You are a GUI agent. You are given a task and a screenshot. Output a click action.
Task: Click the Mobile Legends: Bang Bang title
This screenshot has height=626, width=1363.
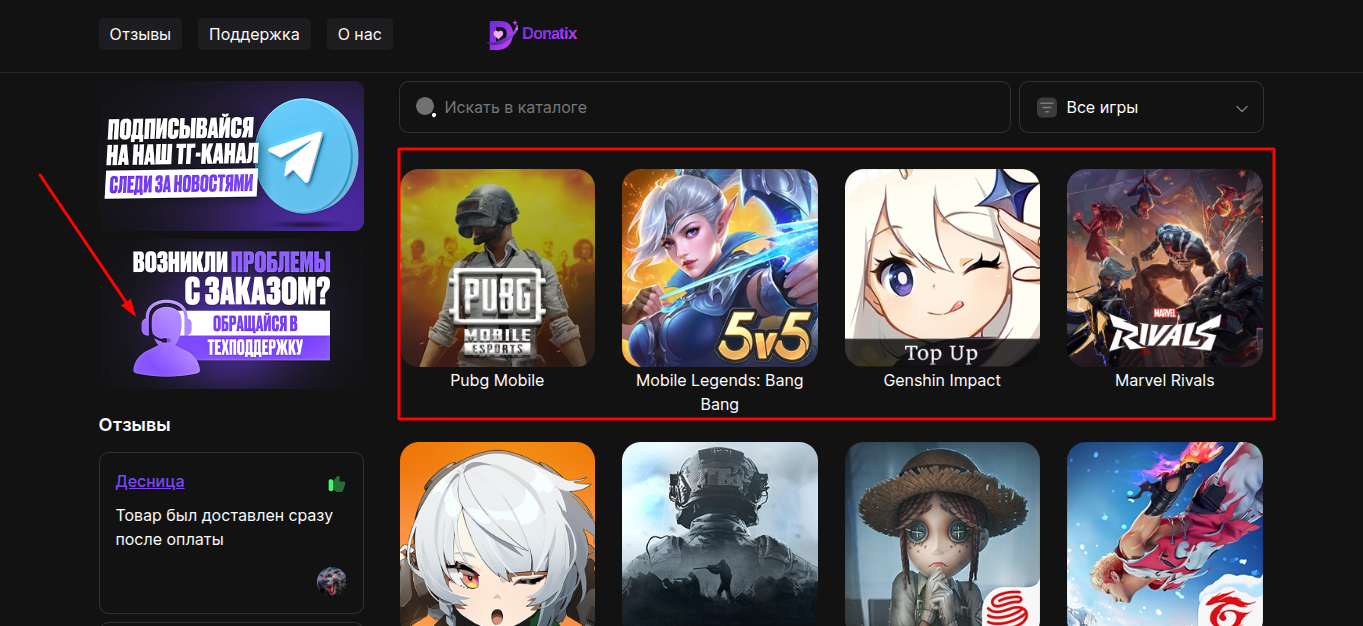[720, 393]
